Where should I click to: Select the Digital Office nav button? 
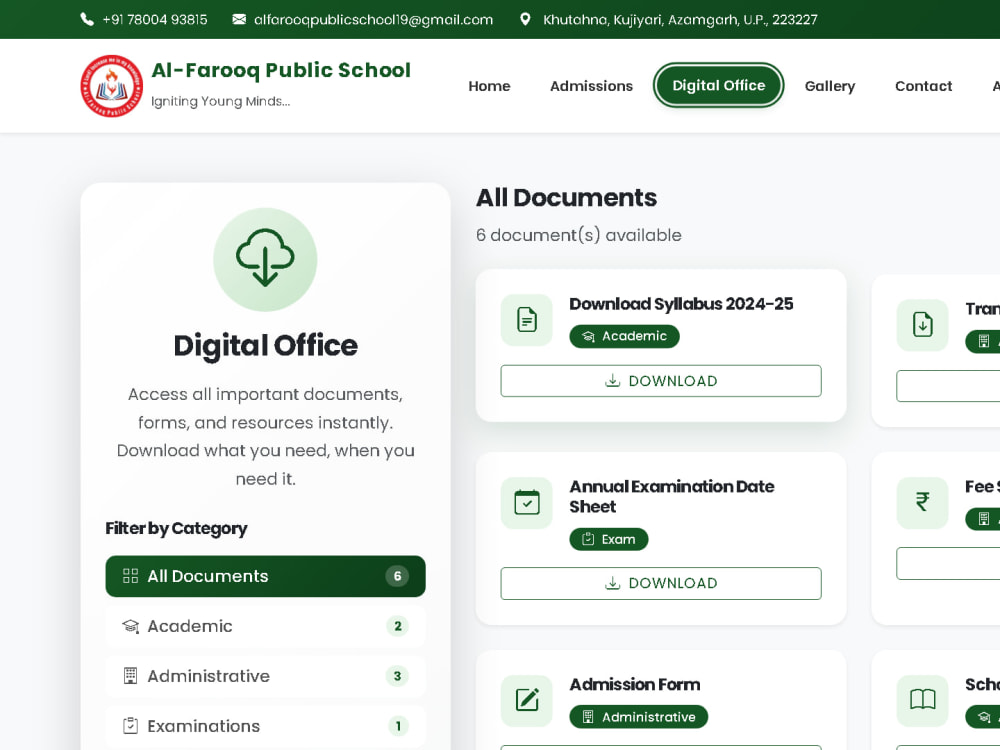pyautogui.click(x=718, y=85)
